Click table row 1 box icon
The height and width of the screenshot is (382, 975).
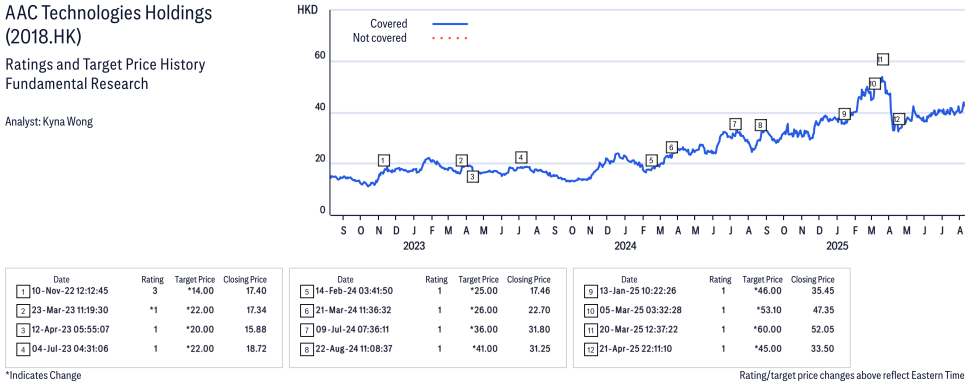(x=23, y=291)
